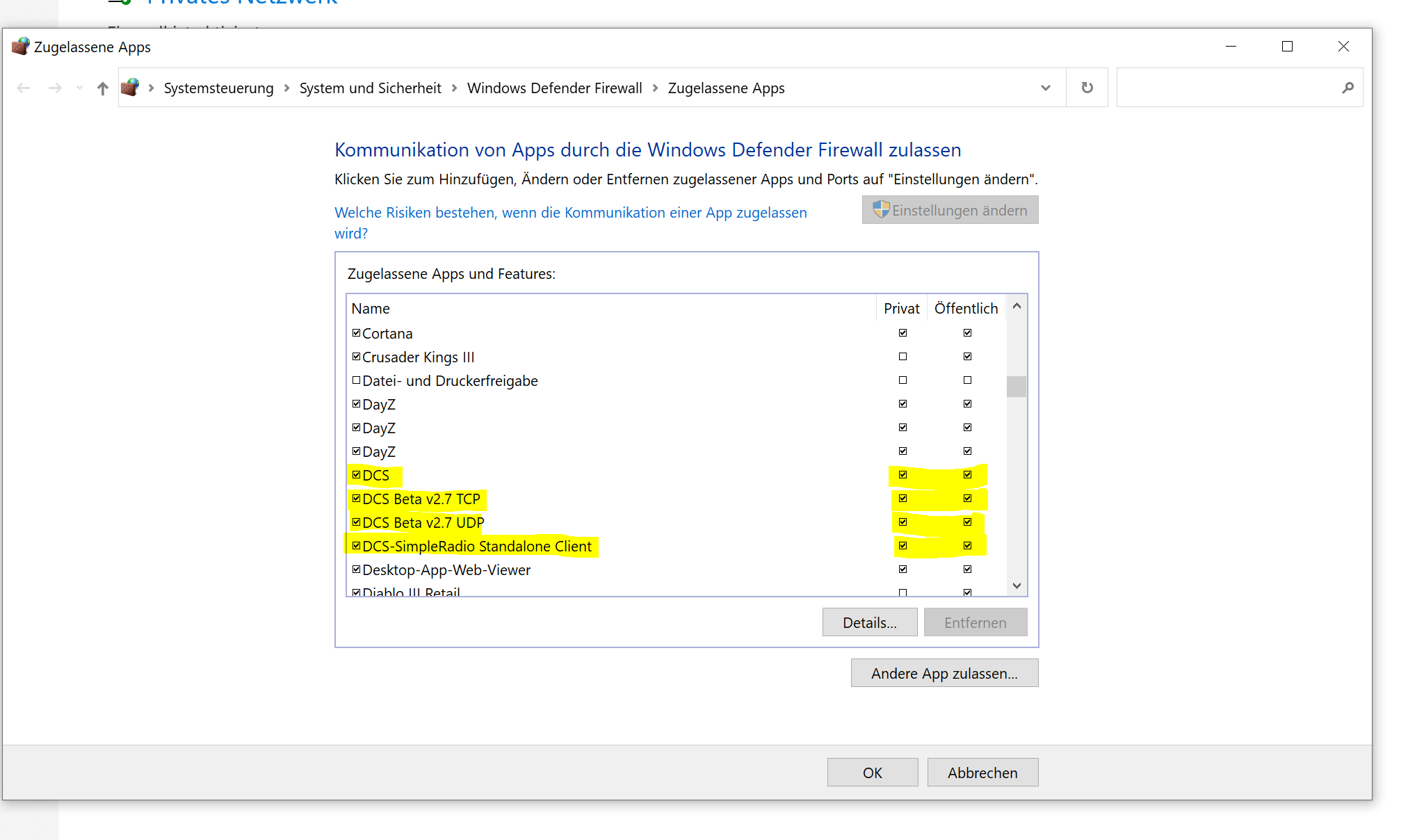Click the Zugelassene Apps window title icon
Screen dimensions: 1408x840
point(21,47)
